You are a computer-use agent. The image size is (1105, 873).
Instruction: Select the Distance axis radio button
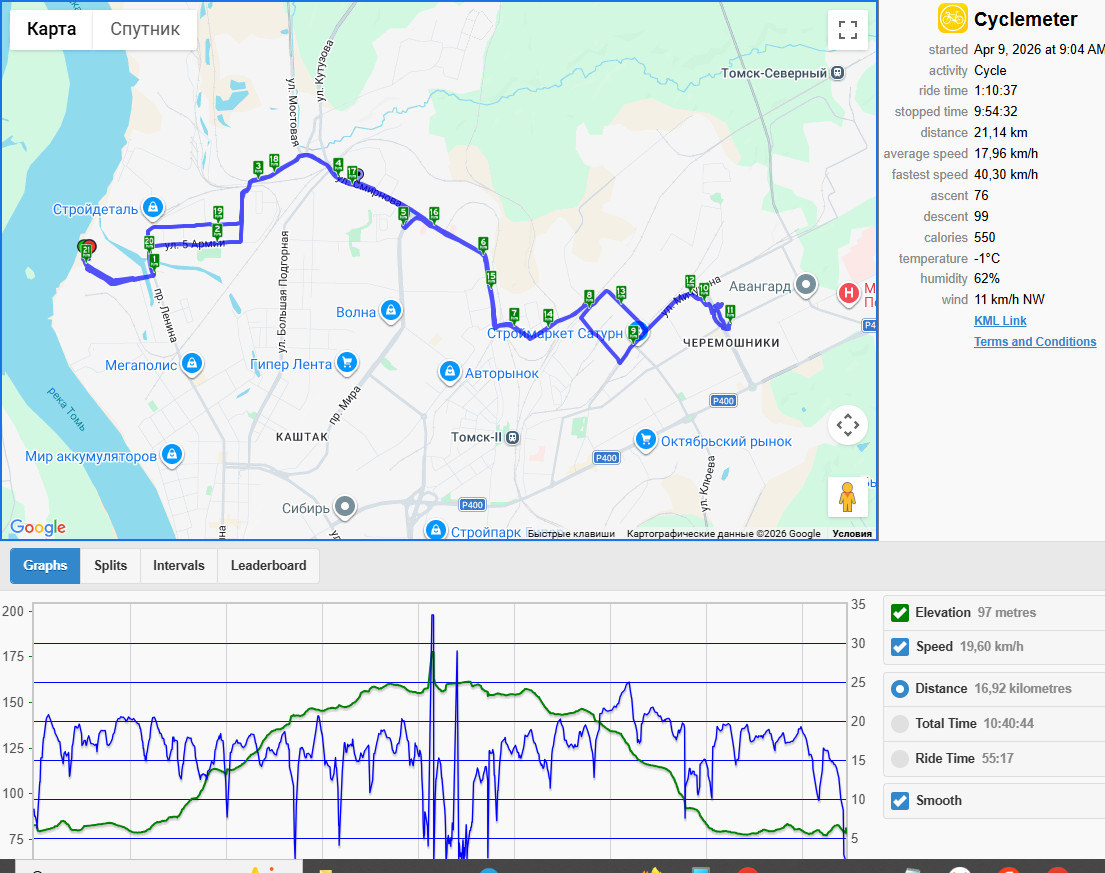(900, 688)
